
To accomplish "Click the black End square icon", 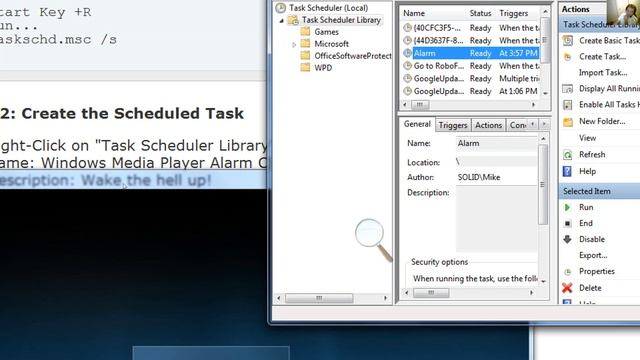I will click(x=567, y=223).
